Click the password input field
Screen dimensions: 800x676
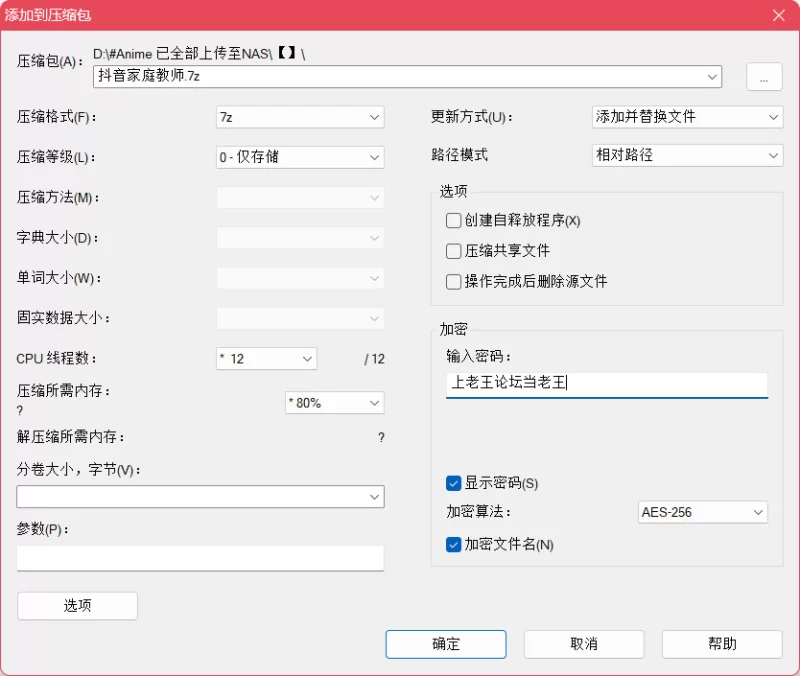click(607, 384)
